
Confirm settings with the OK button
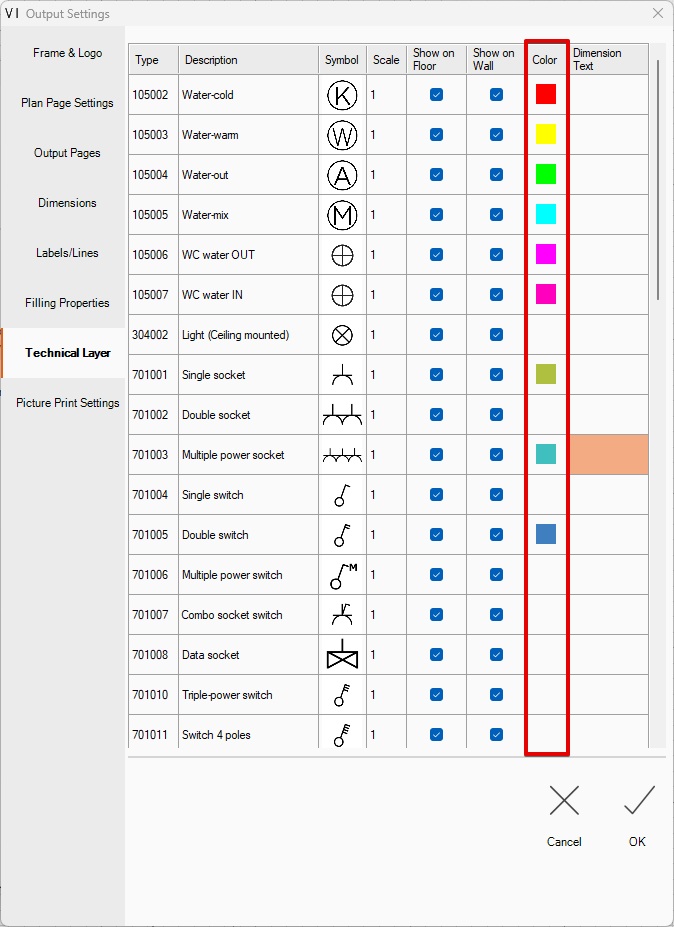coord(638,815)
